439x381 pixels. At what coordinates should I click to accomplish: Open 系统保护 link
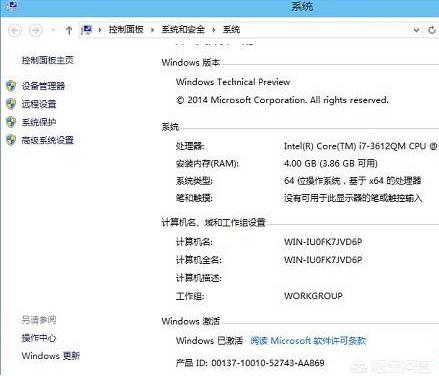(39, 122)
